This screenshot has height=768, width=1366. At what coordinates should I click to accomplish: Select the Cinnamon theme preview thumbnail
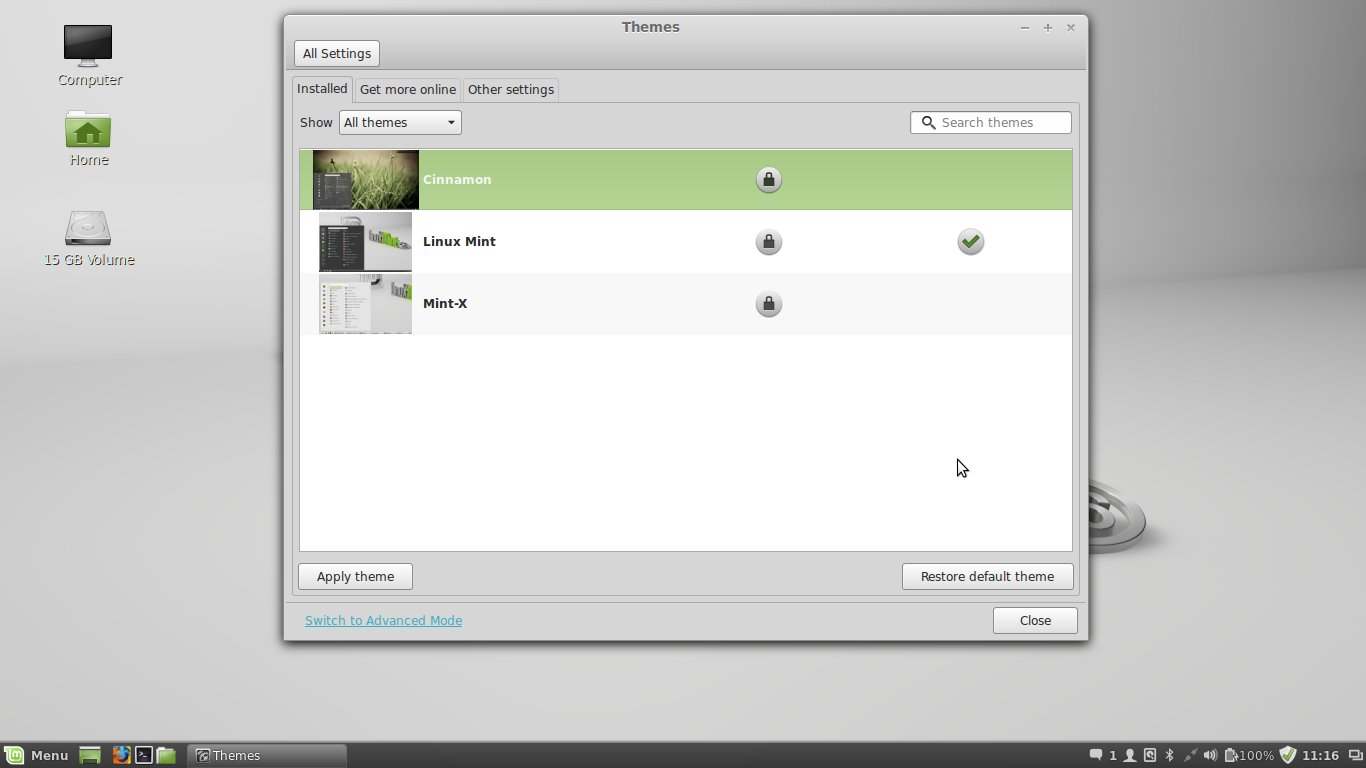pyautogui.click(x=365, y=180)
